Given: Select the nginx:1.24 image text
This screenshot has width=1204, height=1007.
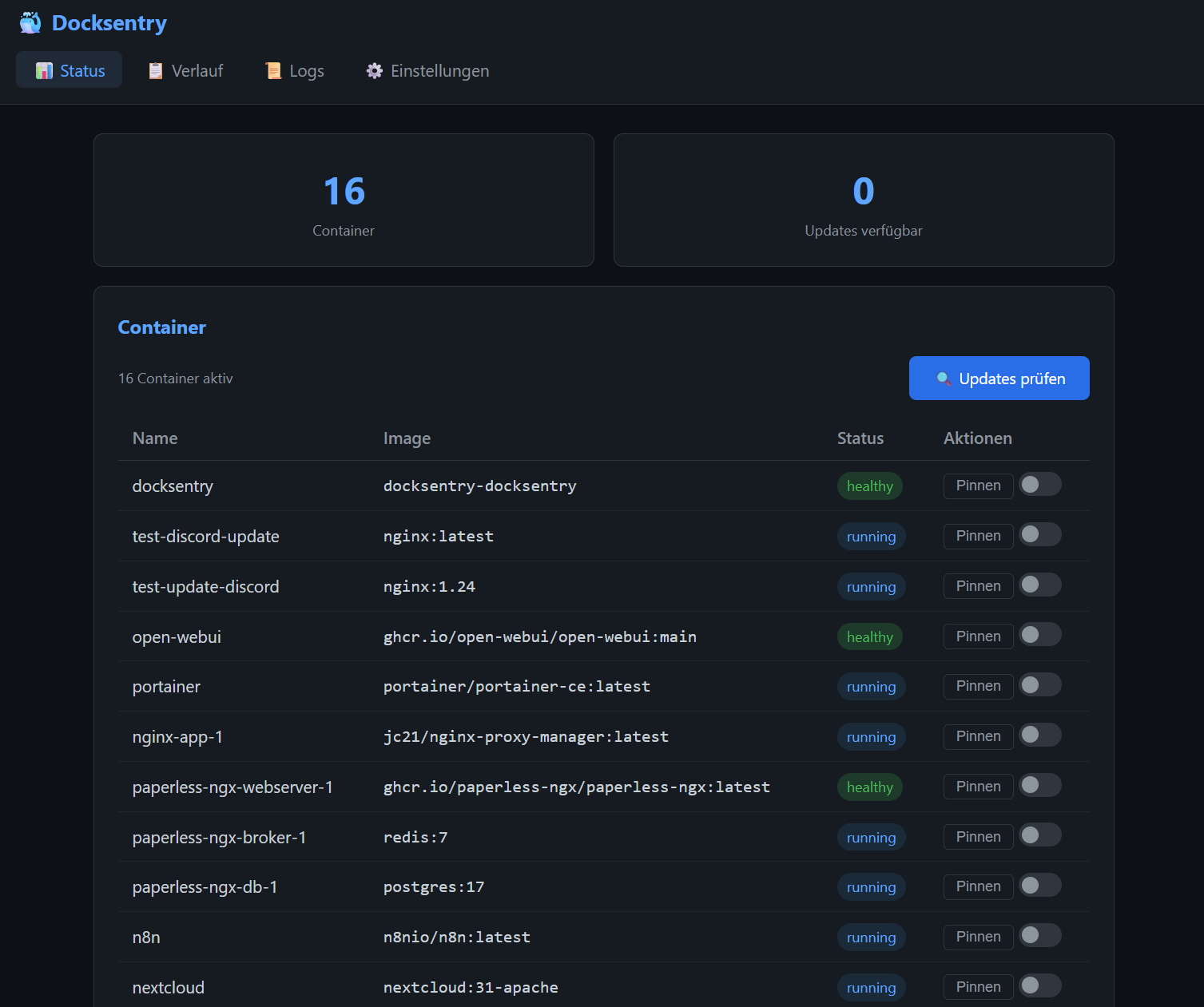Looking at the screenshot, I should (429, 587).
